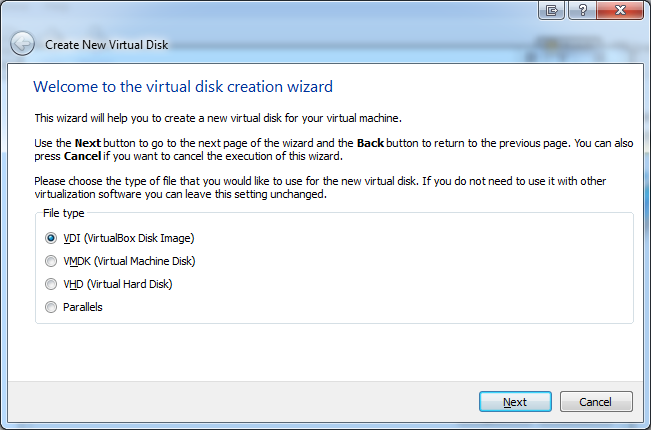This screenshot has height=430, width=651.
Task: Click the 'Welcome to the virtual disk creation wizard' heading
Action: click(x=183, y=87)
